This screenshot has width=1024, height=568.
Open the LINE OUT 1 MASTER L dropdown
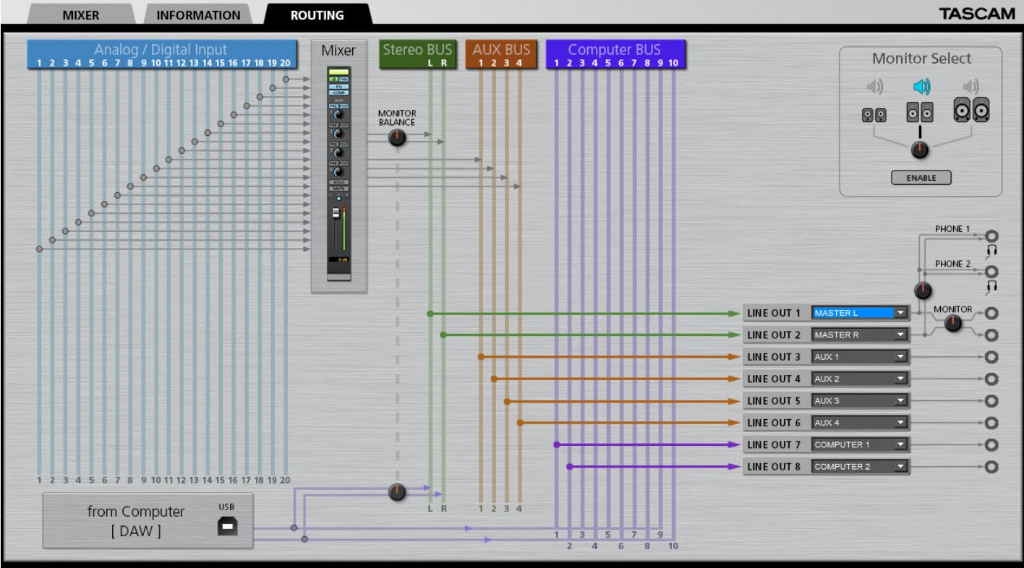[859, 313]
